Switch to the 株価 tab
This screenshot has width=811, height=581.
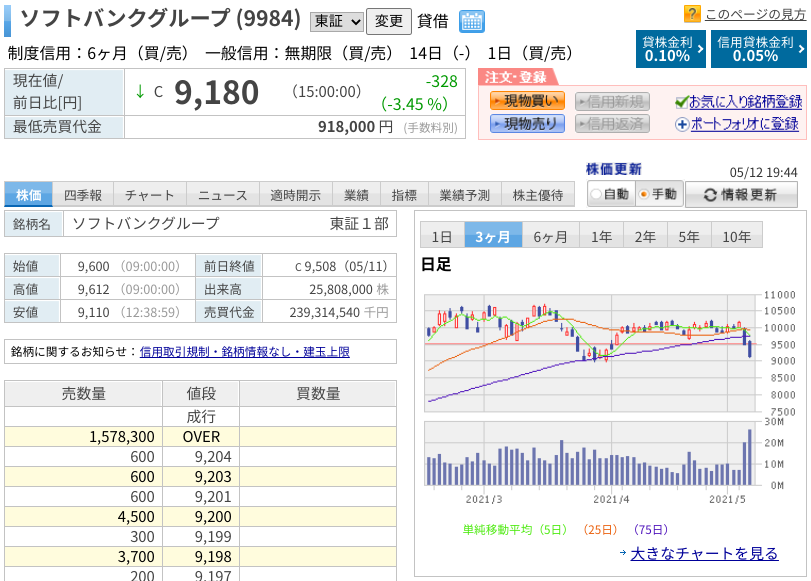(x=28, y=195)
